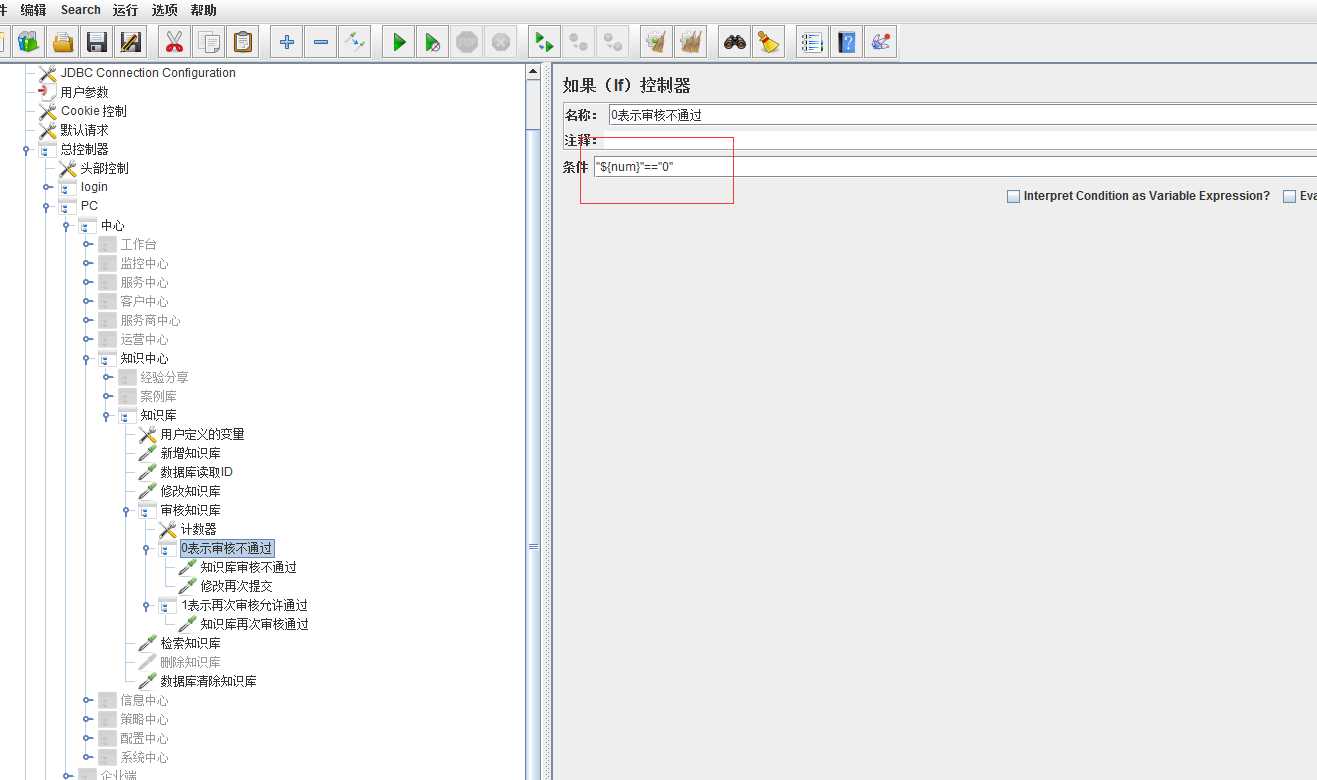Collapse the 中心 tree node
The width and height of the screenshot is (1317, 780).
coord(67,226)
